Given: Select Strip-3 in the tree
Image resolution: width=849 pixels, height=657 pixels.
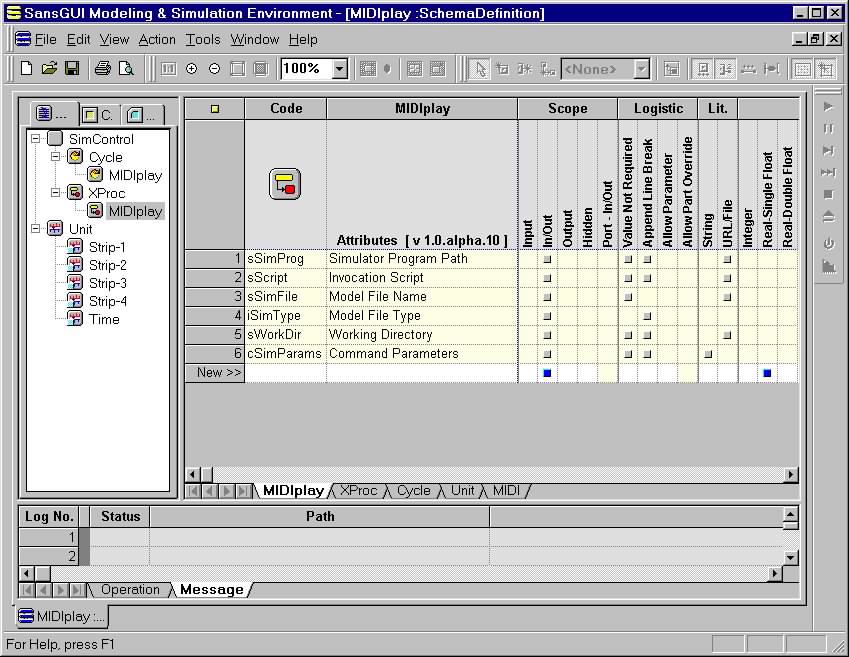Looking at the screenshot, I should click(107, 283).
